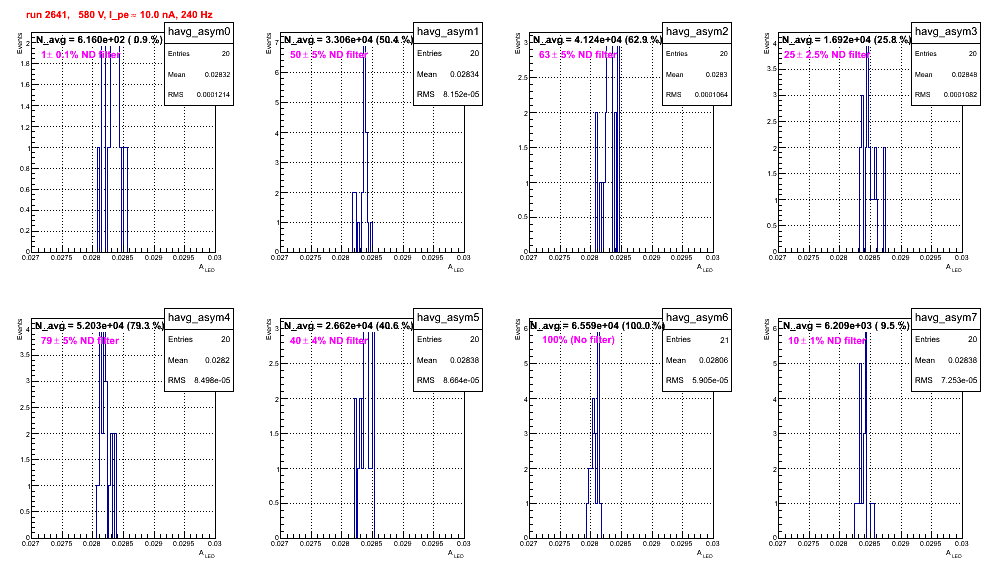Viewport: 996px width, 572px height.
Task: Pick the magenta 63 ± 5% ND filter label
Action: [x=577, y=55]
